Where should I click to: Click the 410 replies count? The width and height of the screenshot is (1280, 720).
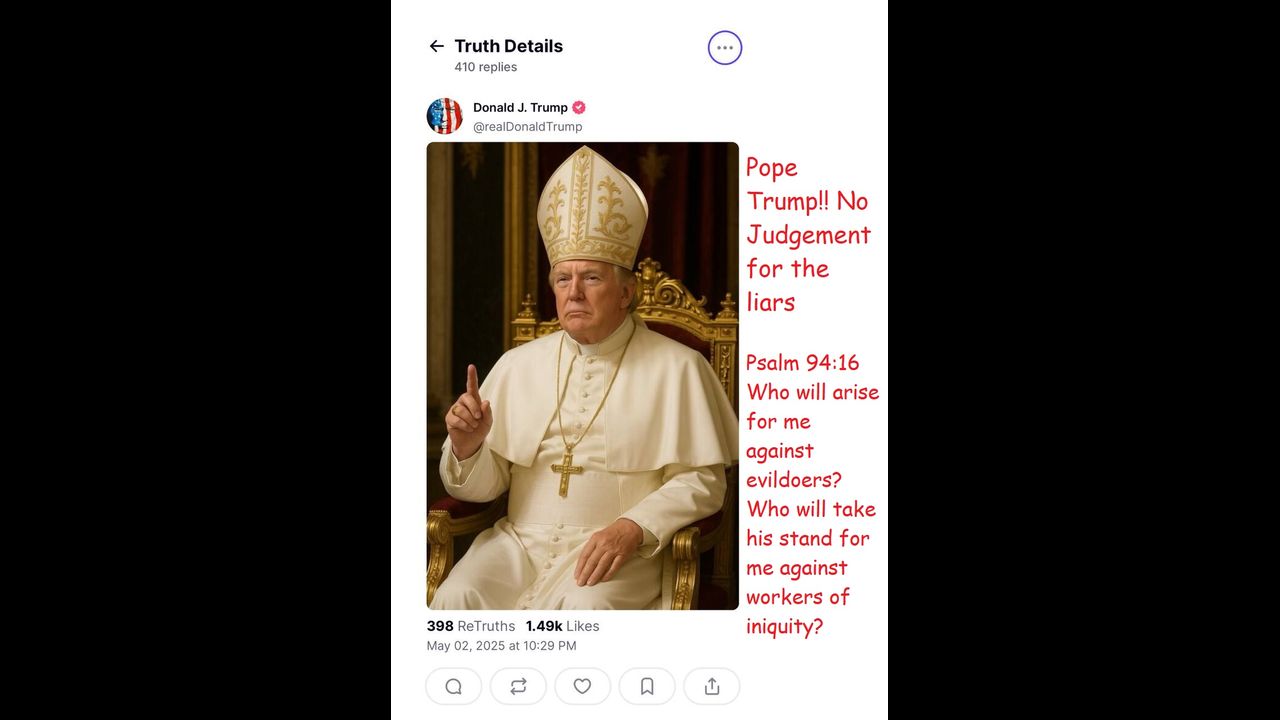(486, 67)
